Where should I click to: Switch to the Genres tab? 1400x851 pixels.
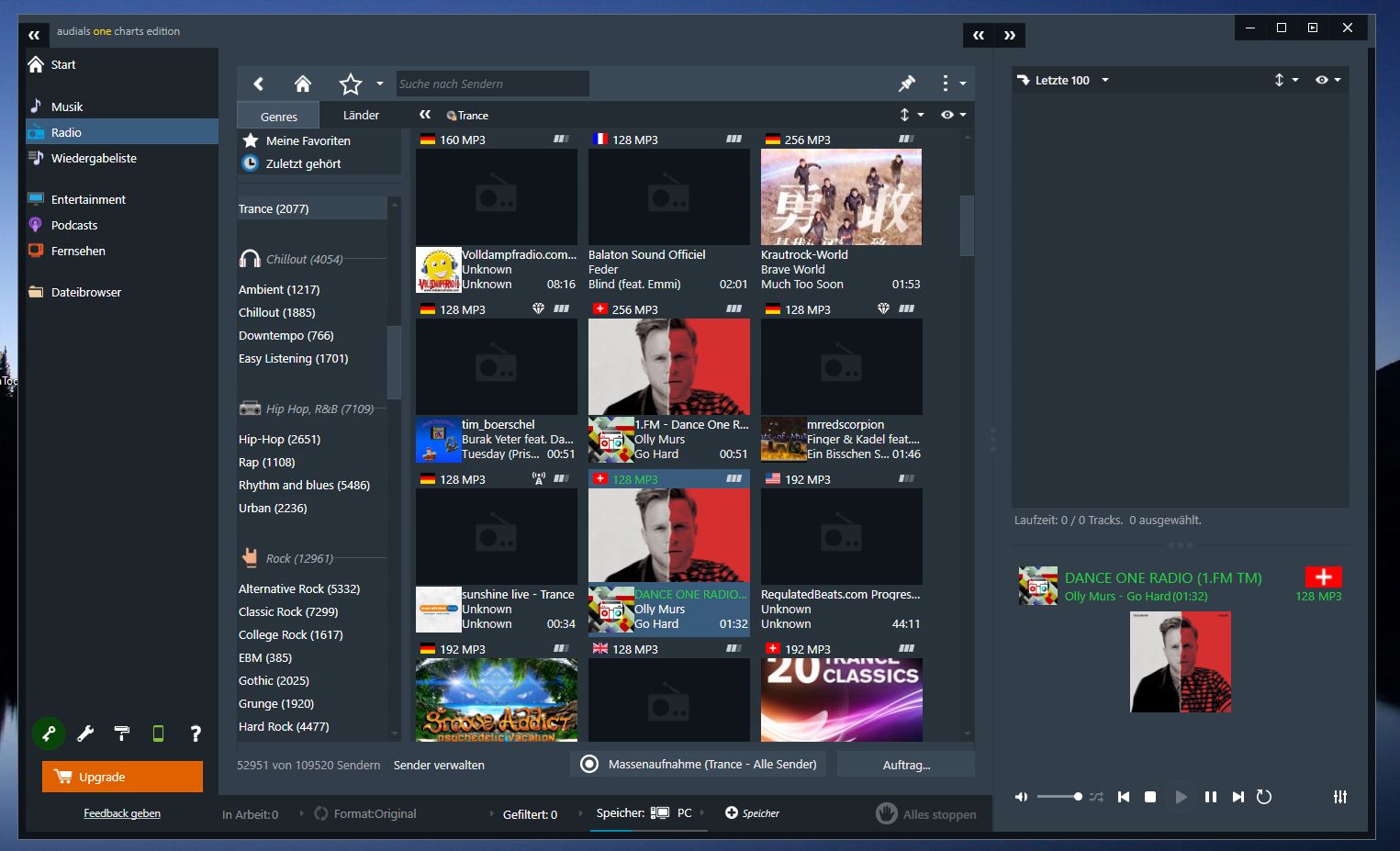point(278,116)
